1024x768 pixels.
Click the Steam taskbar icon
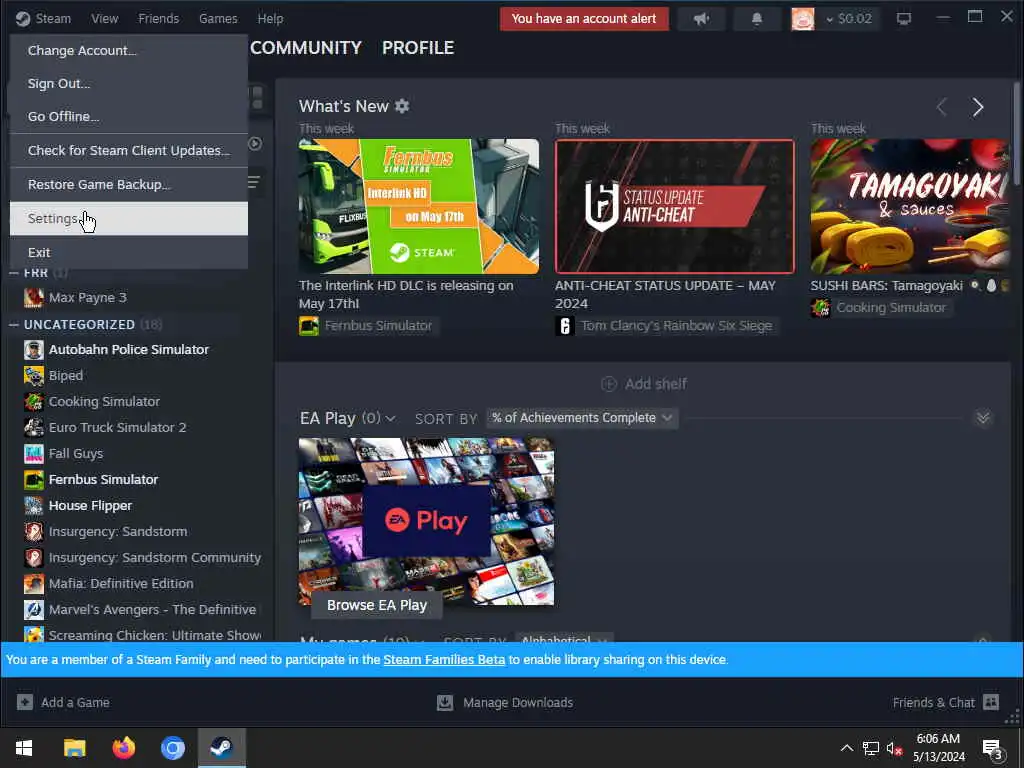(x=222, y=748)
